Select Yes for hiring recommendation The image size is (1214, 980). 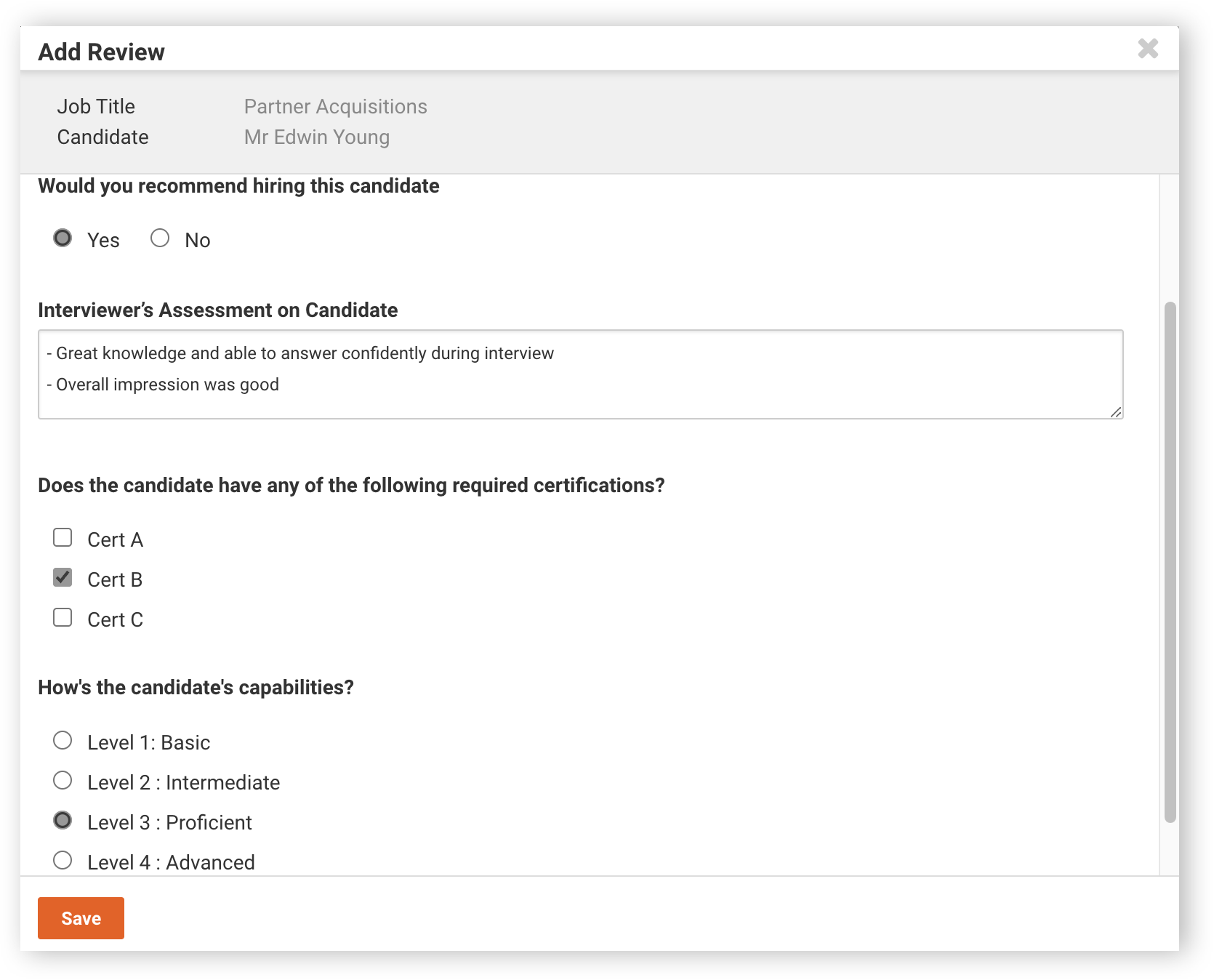63,238
